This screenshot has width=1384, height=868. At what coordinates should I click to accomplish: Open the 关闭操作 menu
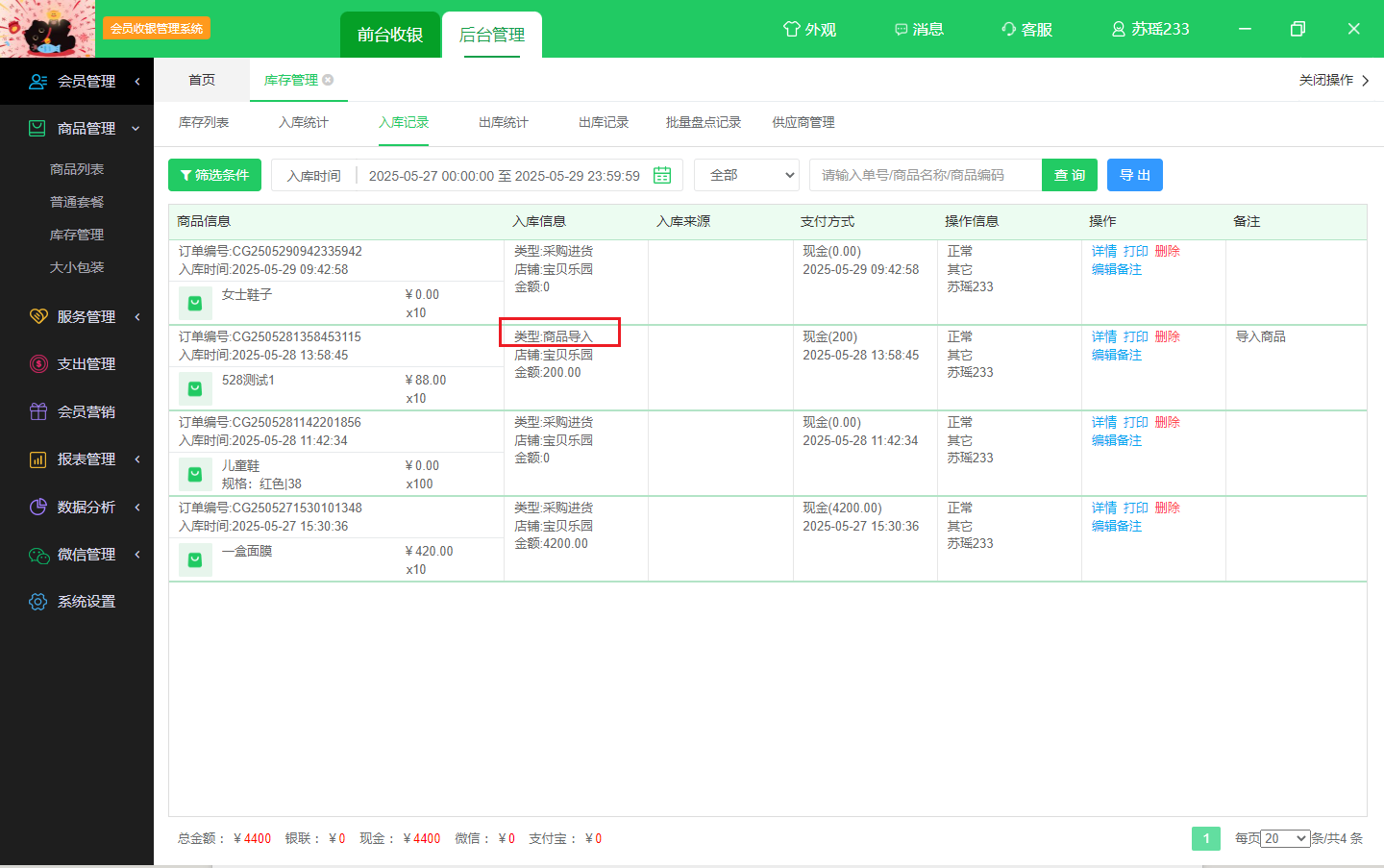[x=1334, y=80]
